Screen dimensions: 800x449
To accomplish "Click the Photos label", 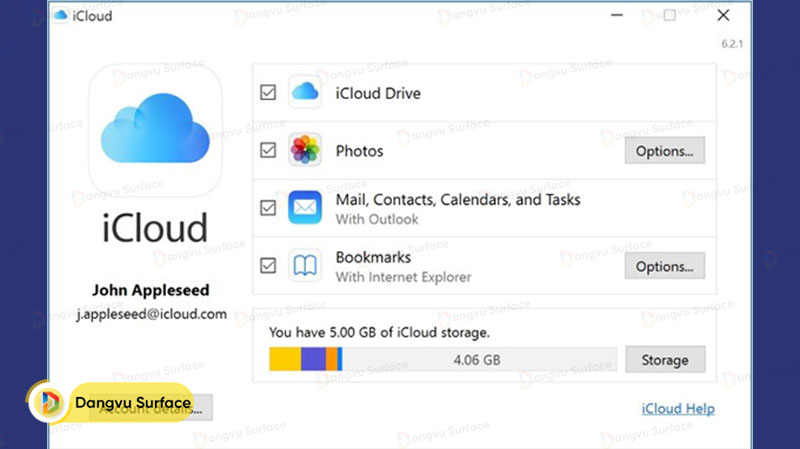I will 359,151.
